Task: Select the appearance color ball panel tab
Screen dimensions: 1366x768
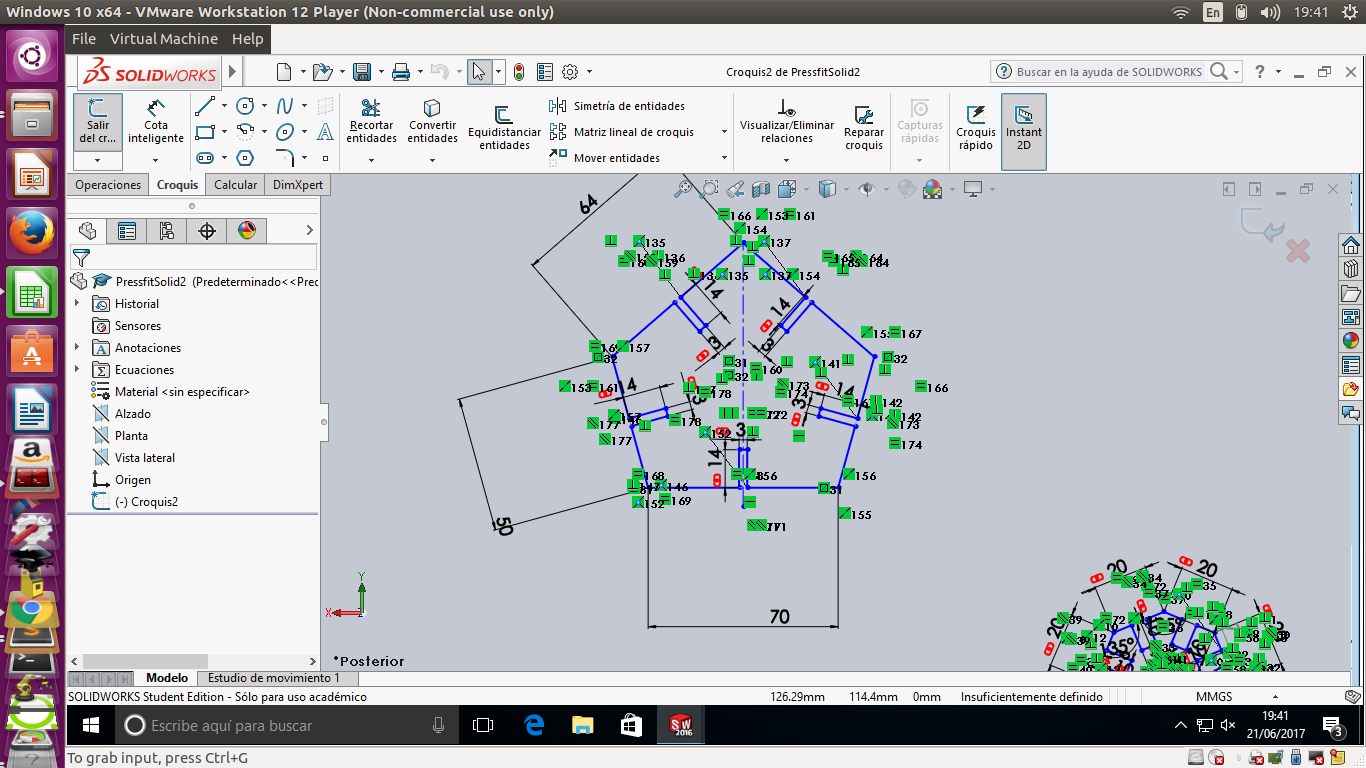Action: pyautogui.click(x=247, y=231)
